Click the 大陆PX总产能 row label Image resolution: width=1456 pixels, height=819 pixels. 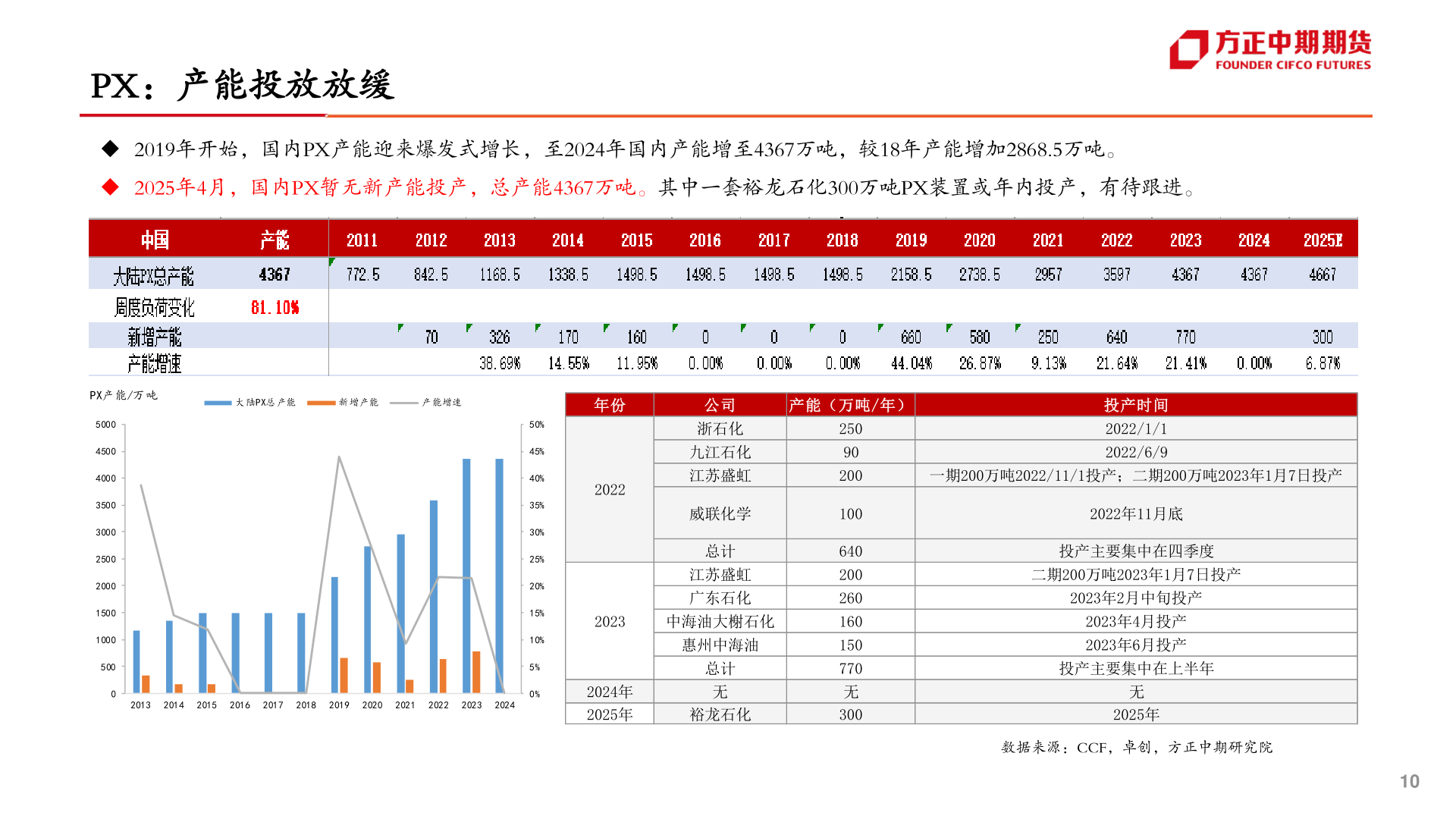153,276
